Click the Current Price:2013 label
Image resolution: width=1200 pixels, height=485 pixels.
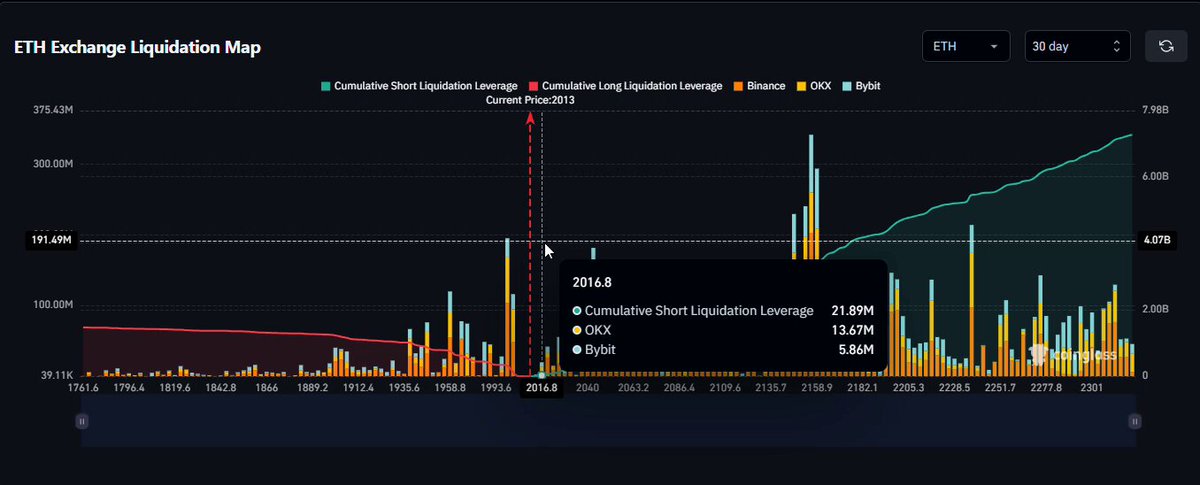click(x=530, y=100)
